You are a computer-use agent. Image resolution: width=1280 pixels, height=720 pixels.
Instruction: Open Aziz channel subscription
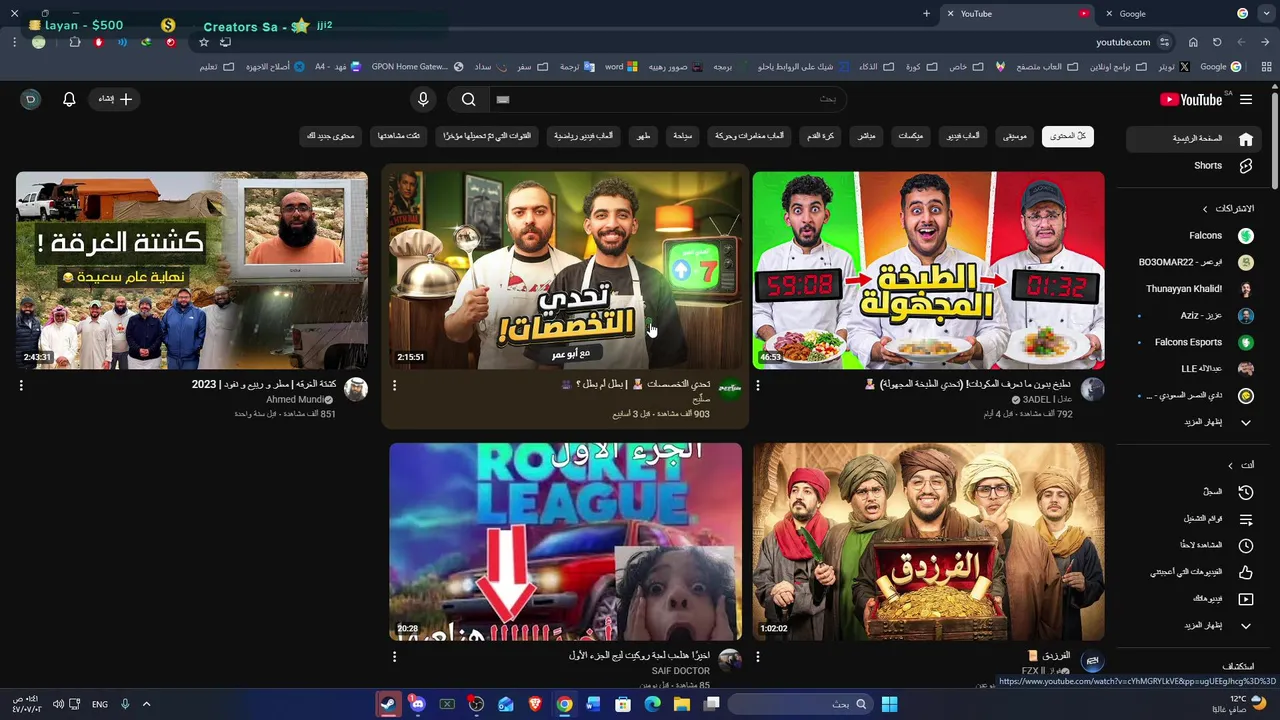point(1196,315)
